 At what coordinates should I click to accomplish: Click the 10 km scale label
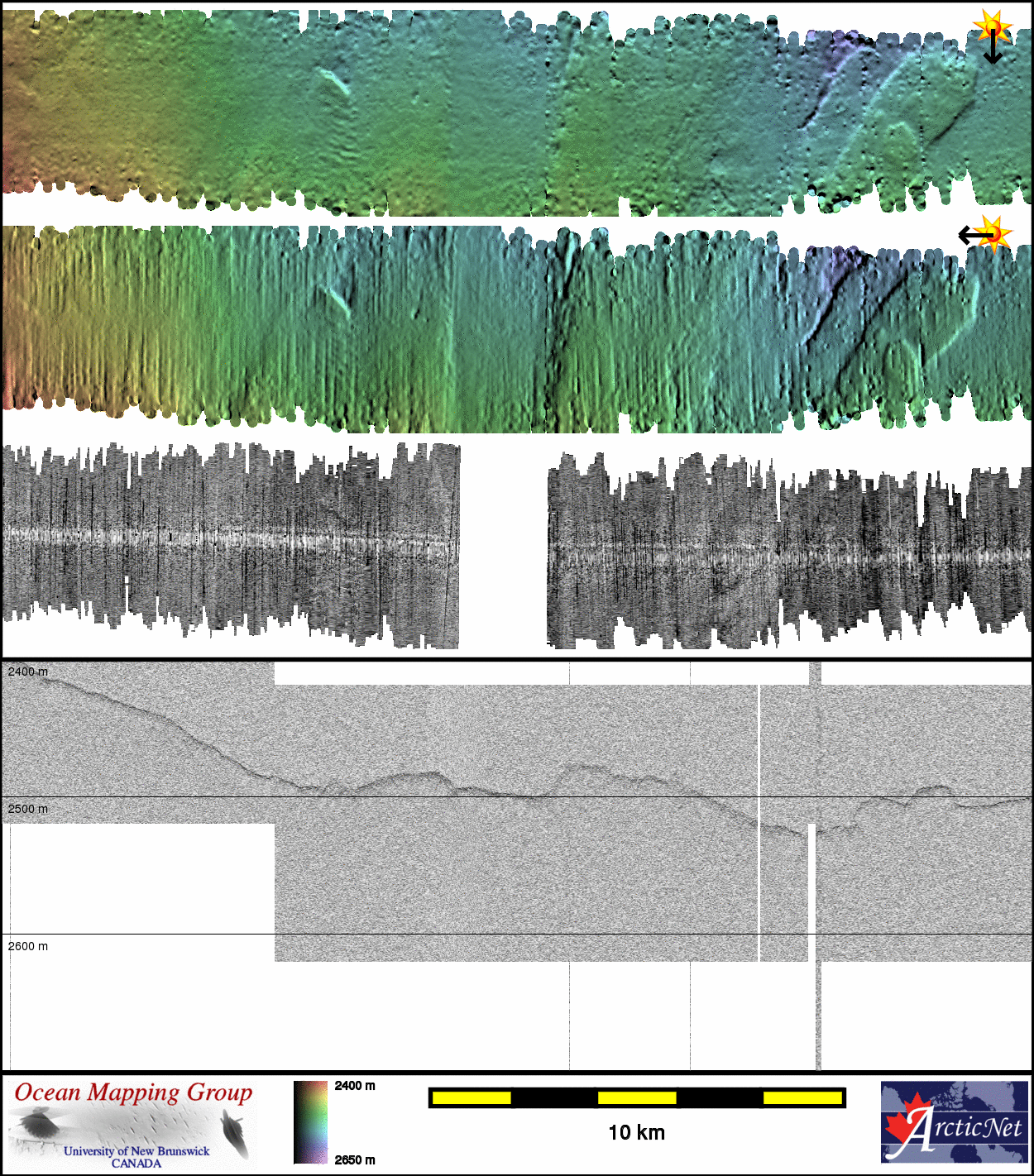coord(636,1133)
